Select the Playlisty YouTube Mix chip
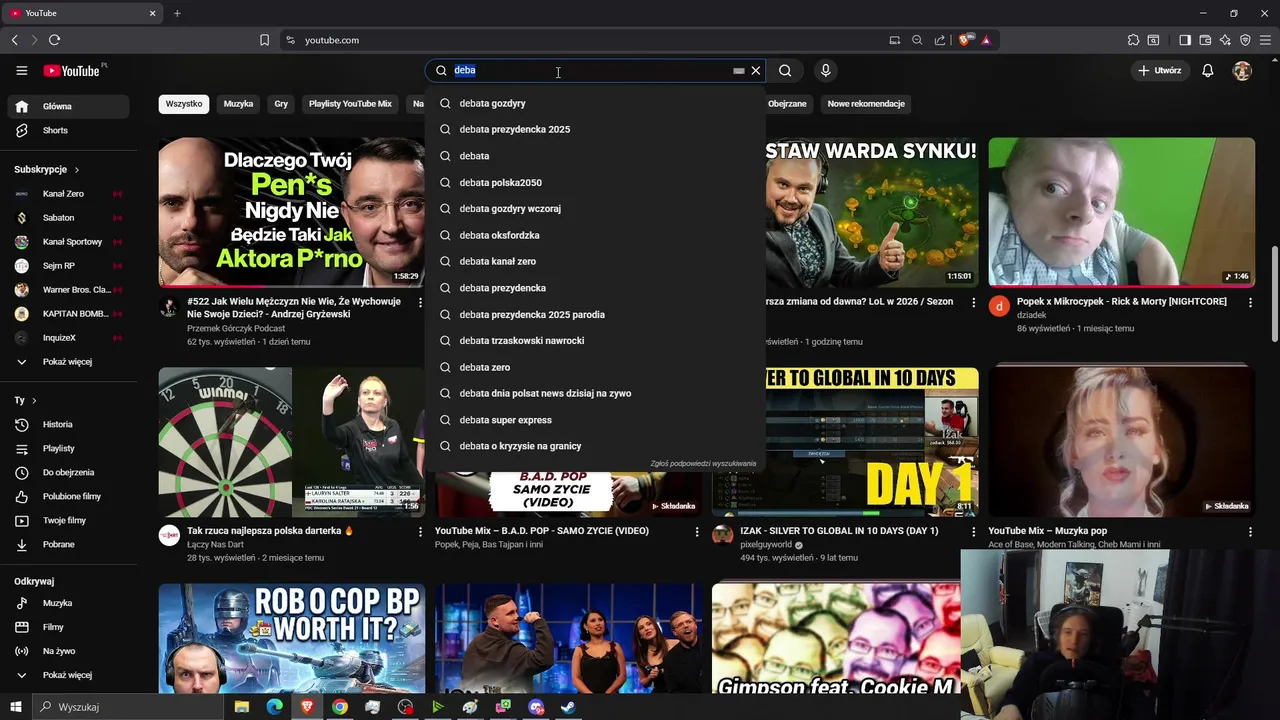Viewport: 1280px width, 720px height. [x=350, y=104]
